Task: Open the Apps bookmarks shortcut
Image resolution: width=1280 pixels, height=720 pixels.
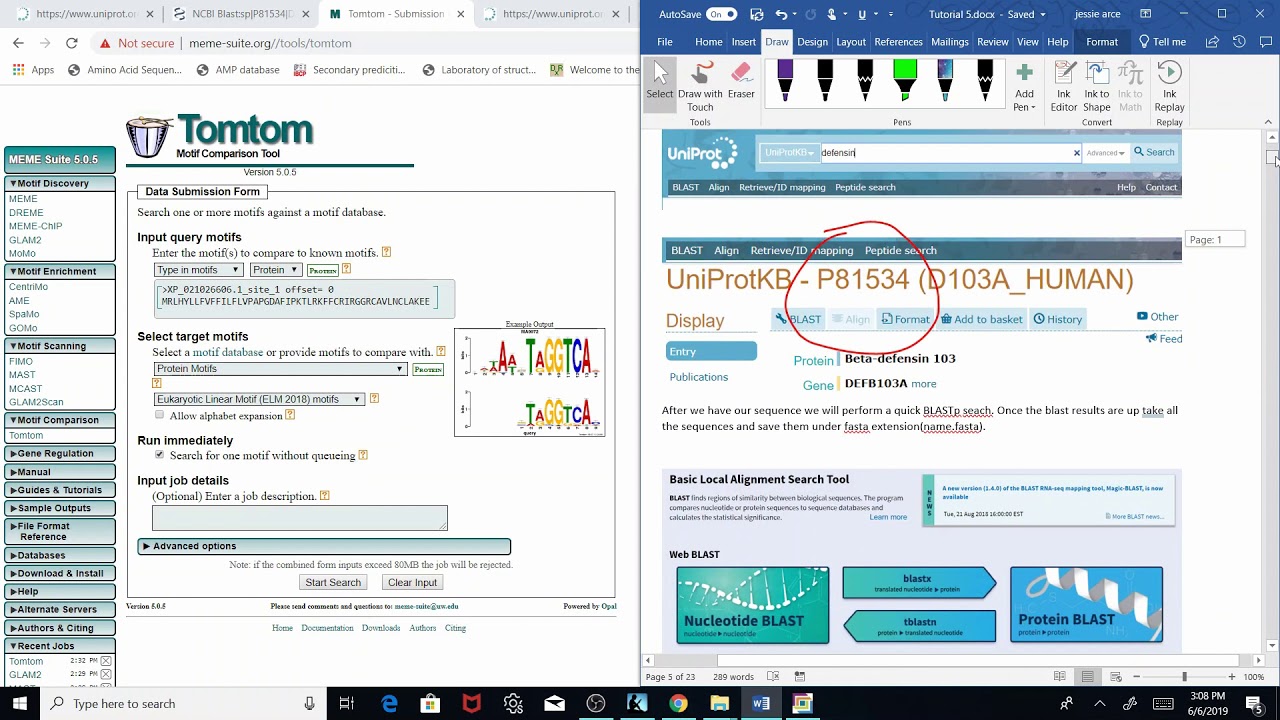Action: pyautogui.click(x=33, y=70)
